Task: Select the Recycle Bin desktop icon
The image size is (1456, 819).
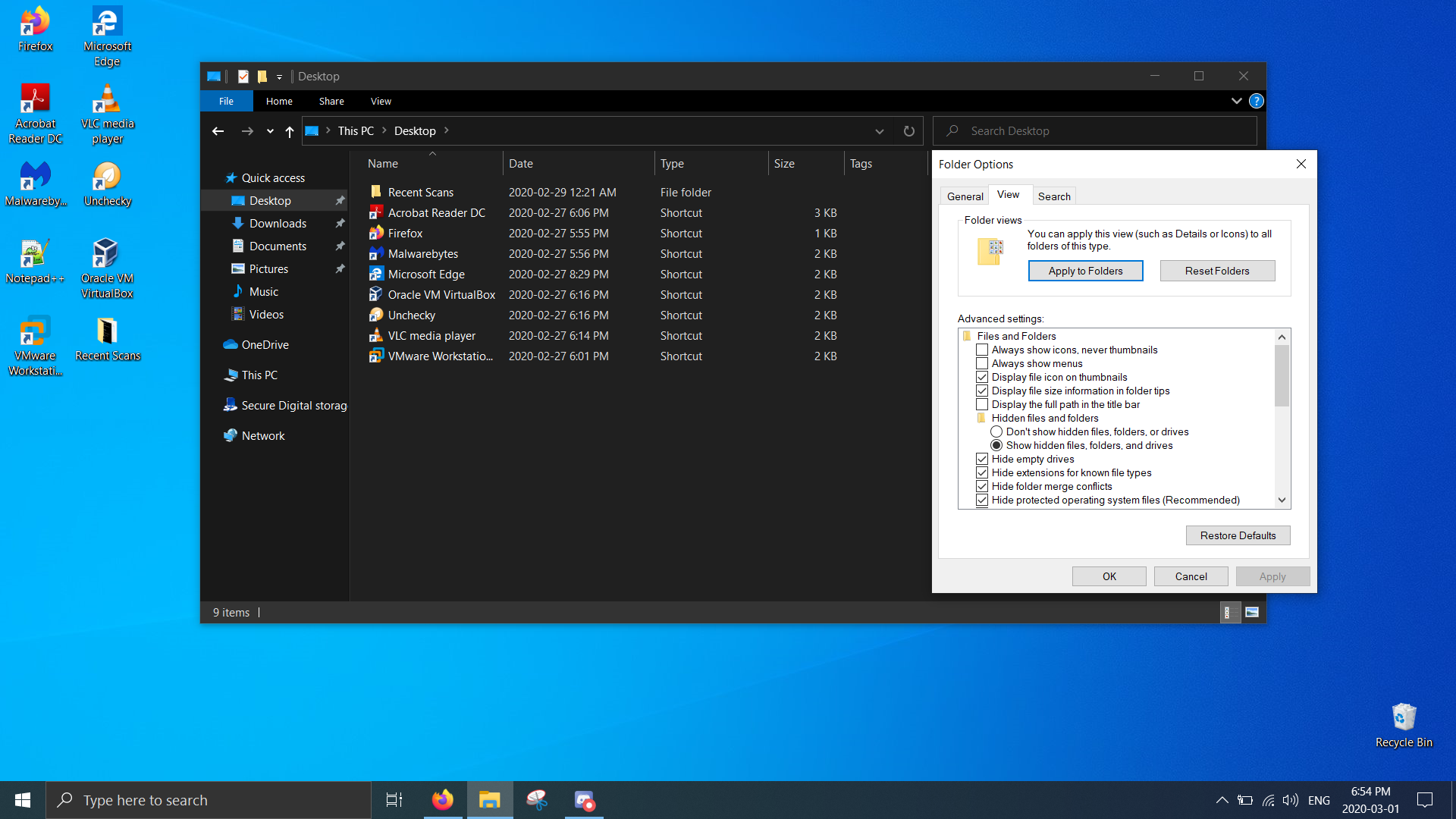Action: coord(1404,726)
